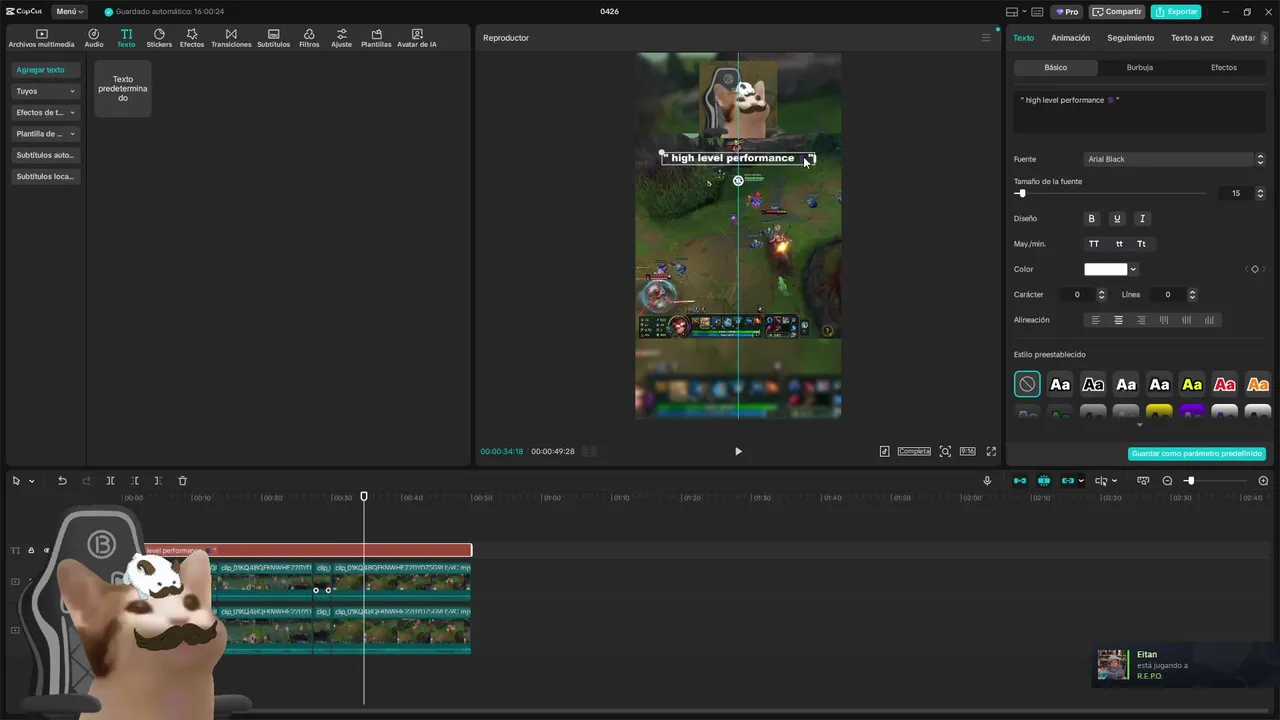The image size is (1280, 720).
Task: Toggle italic text design
Action: [x=1142, y=218]
